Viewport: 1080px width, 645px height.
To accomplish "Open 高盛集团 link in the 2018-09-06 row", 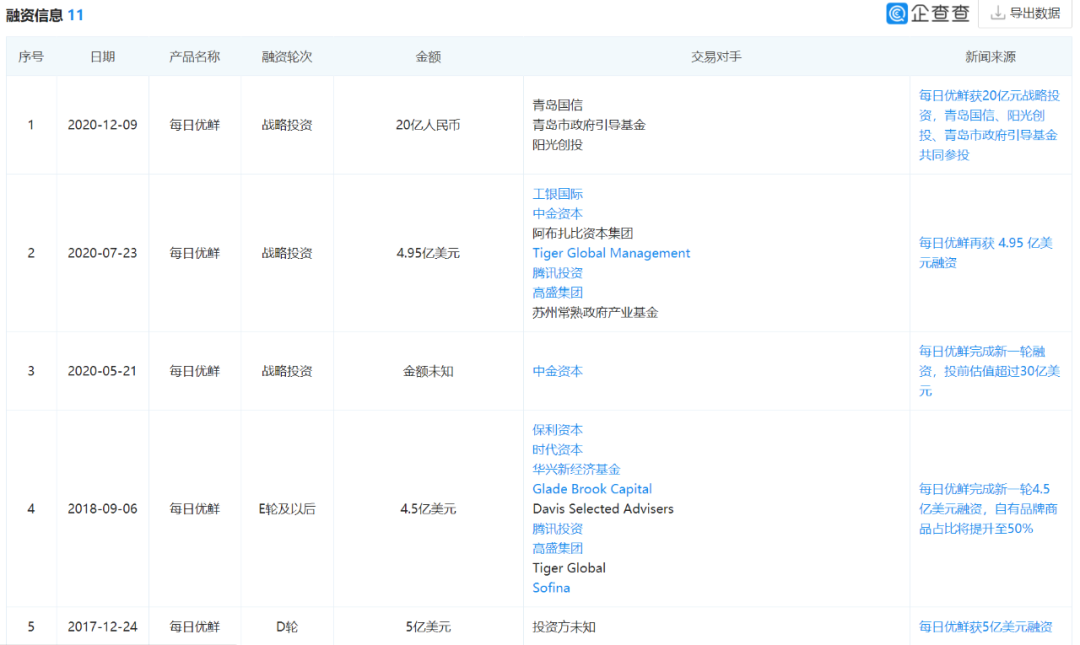I will click(557, 548).
